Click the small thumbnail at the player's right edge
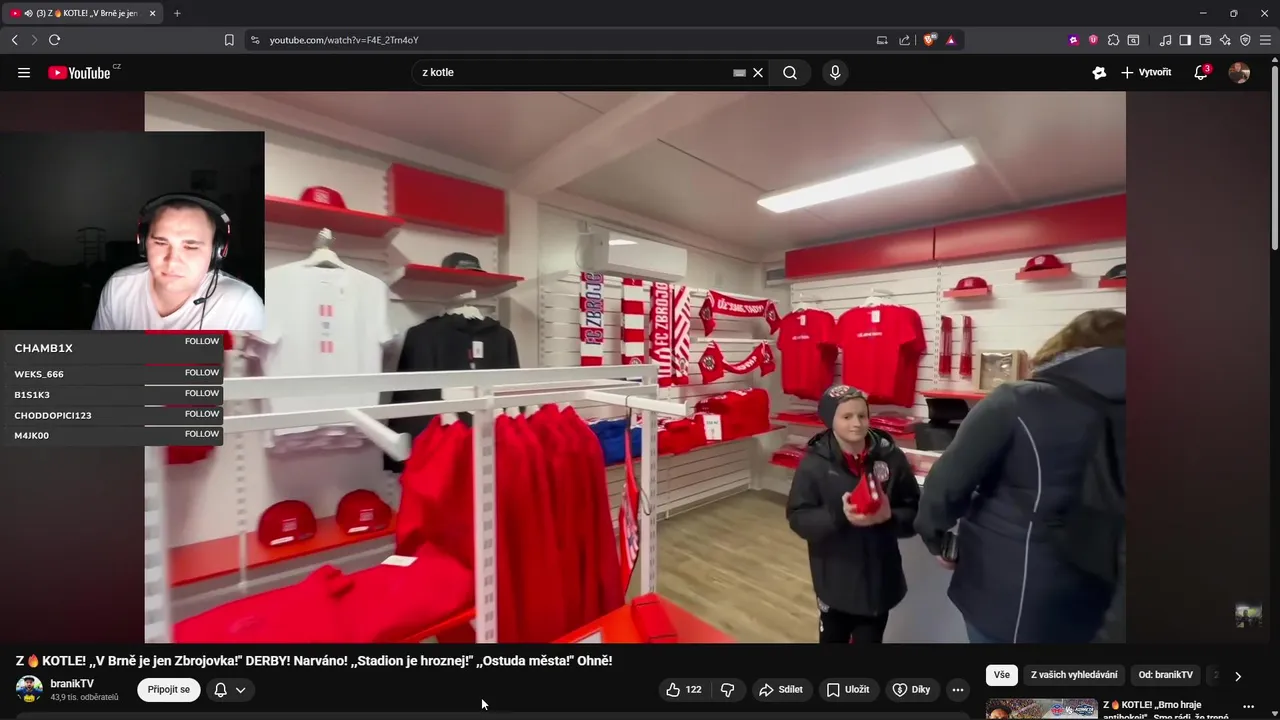Screen dimensions: 1280x720 [1248, 615]
